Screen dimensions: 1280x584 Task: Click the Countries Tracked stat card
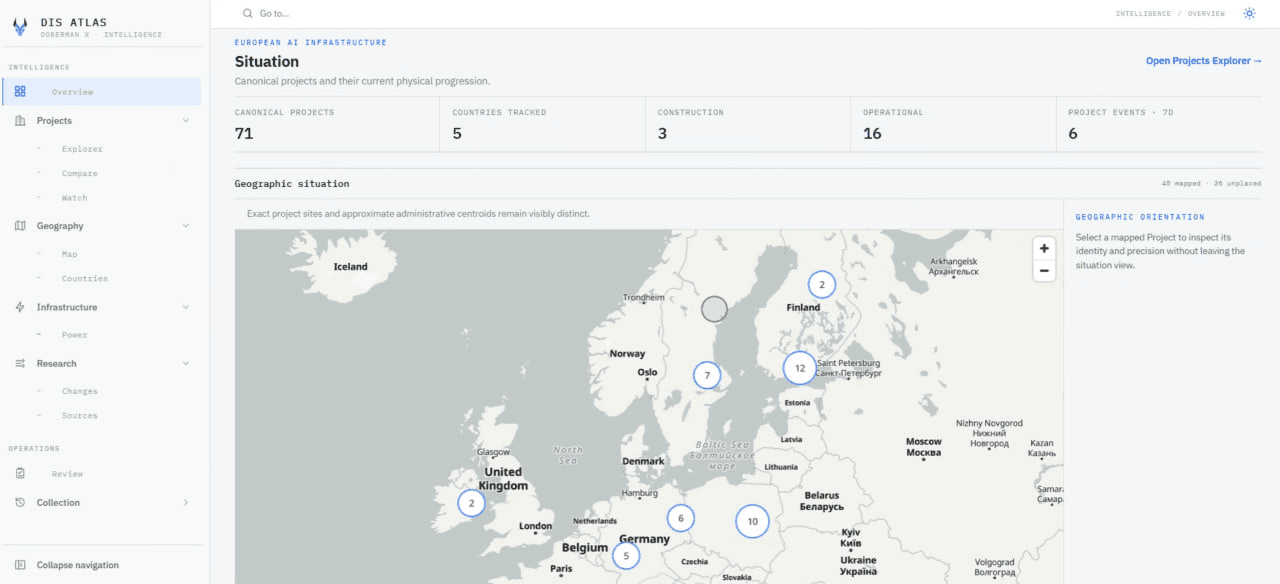[542, 125]
